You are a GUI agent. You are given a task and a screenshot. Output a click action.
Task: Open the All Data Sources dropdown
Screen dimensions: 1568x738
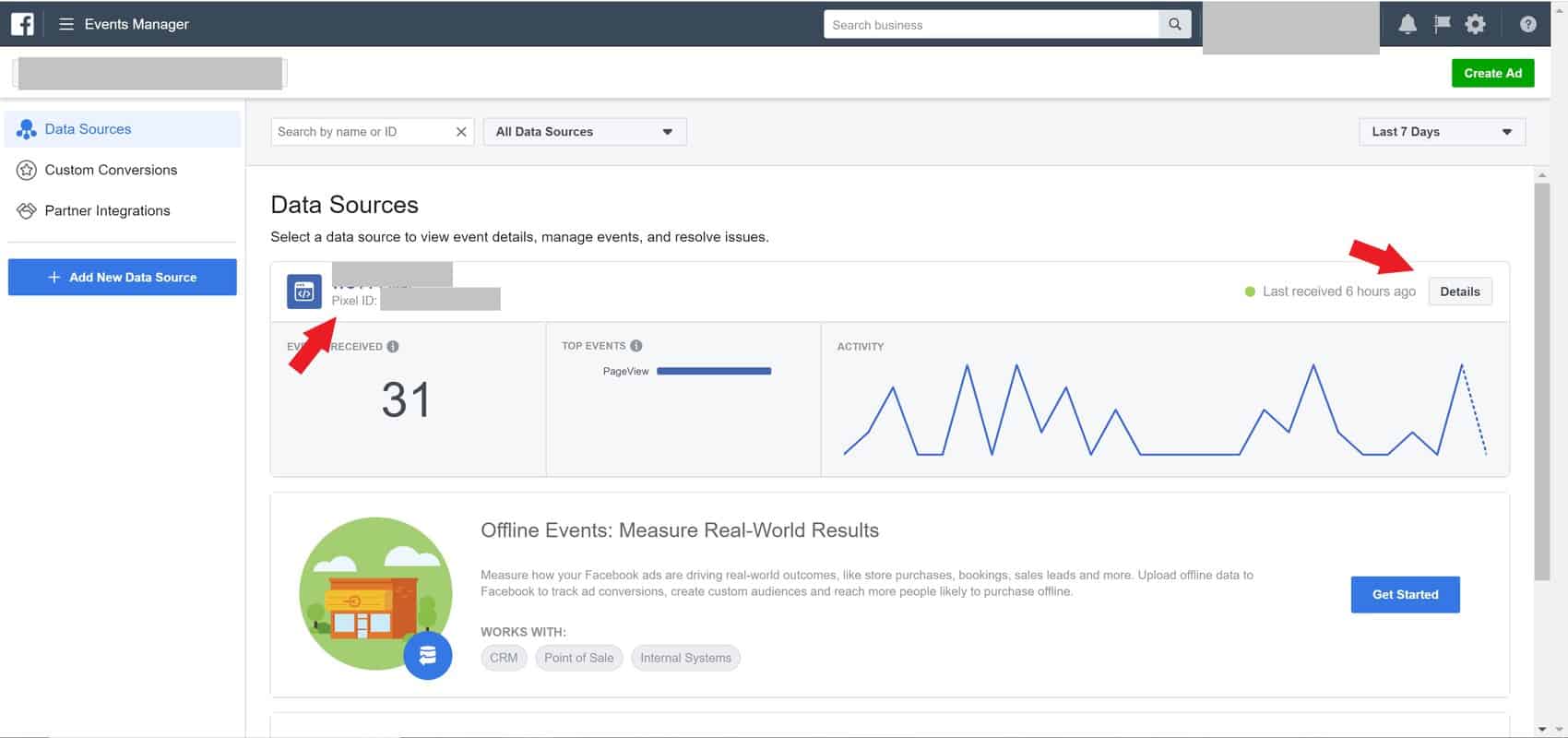point(585,132)
